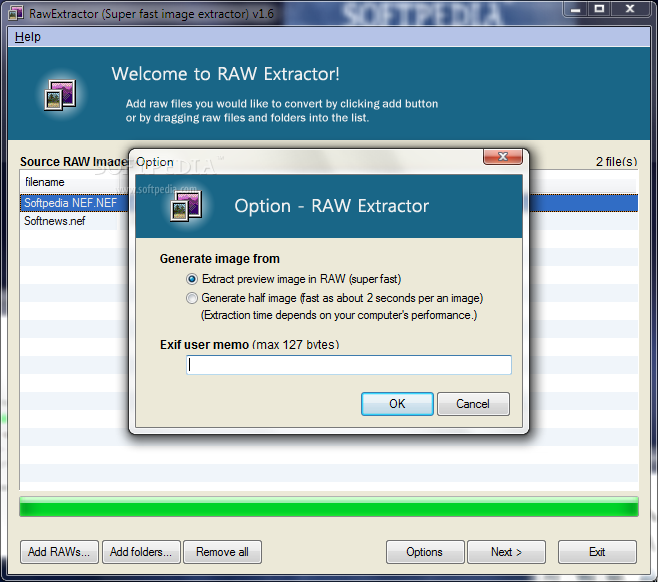Click the Exit button
Screen dimensions: 658x582
(597, 551)
